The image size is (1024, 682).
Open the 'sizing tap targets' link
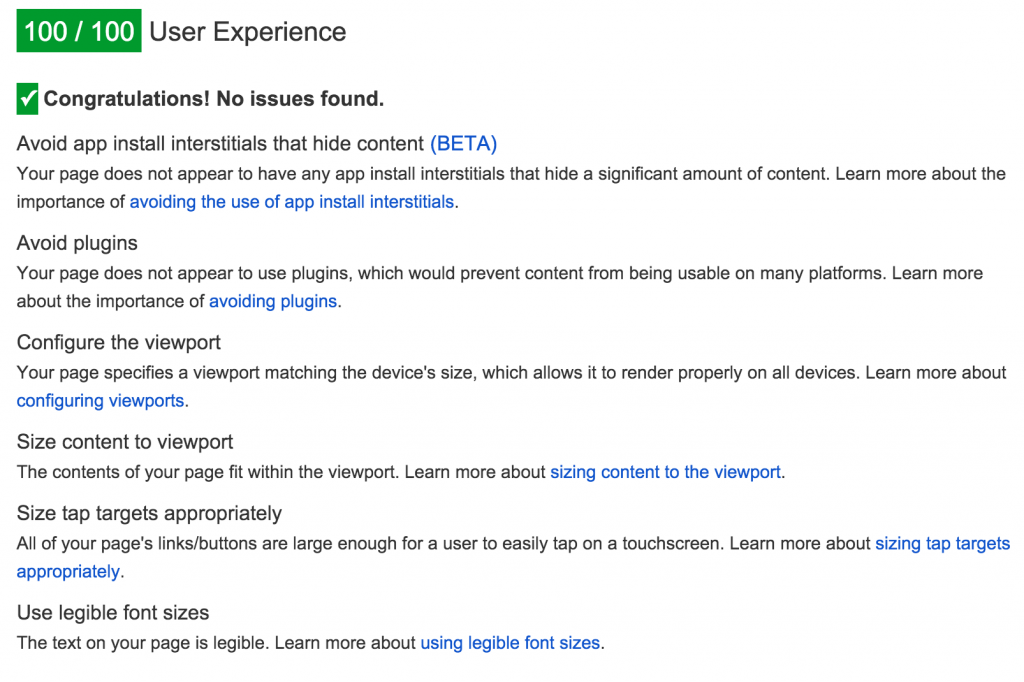coord(942,544)
